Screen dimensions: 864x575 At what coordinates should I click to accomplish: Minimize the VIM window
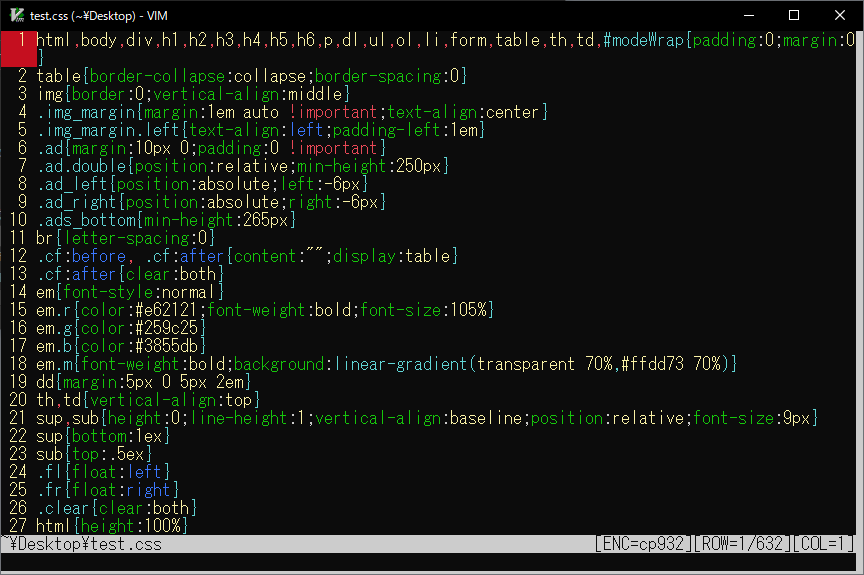pyautogui.click(x=749, y=15)
